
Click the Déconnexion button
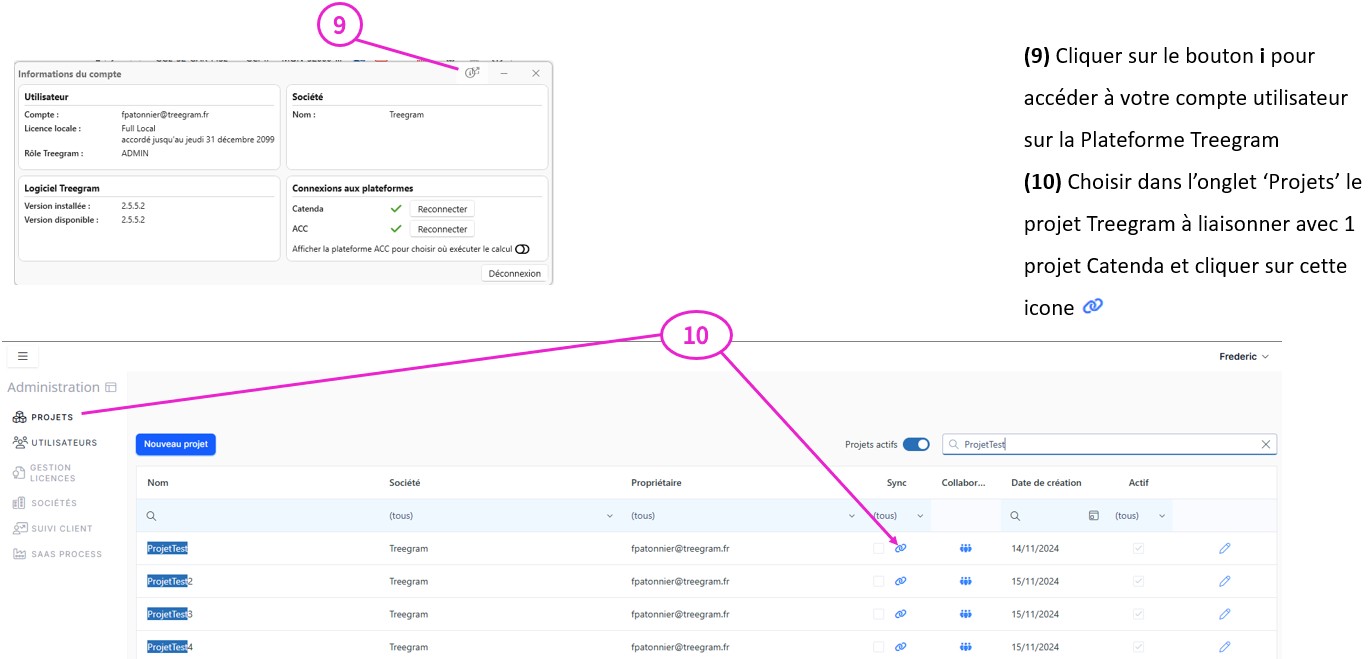(x=514, y=273)
